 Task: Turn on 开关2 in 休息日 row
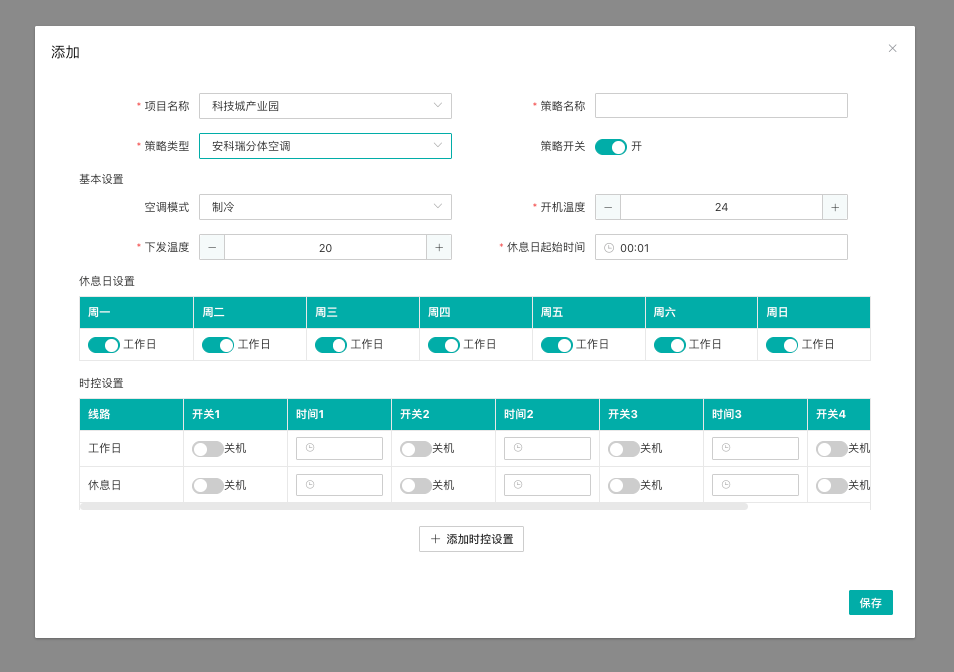tap(416, 485)
